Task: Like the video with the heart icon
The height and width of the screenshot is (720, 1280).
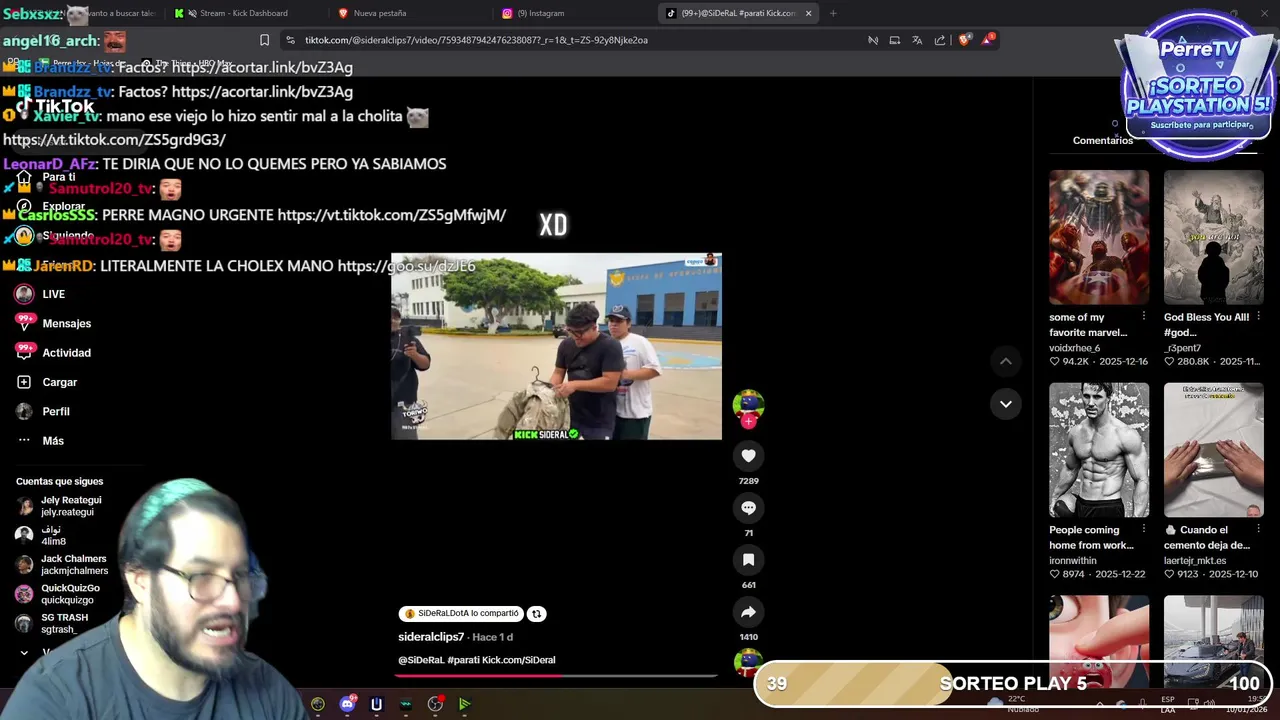Action: pos(748,456)
